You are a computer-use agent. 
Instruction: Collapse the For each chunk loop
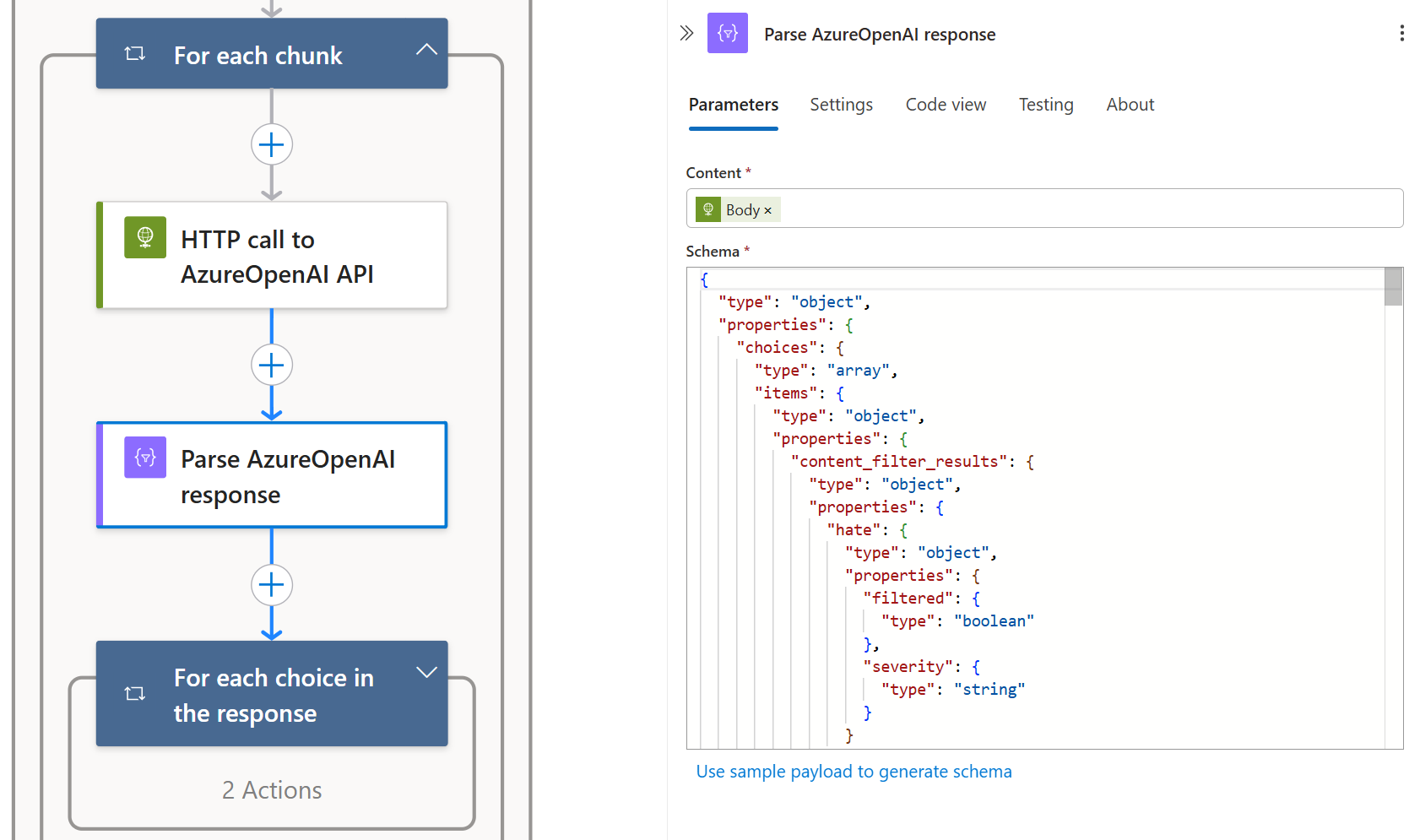[x=426, y=49]
